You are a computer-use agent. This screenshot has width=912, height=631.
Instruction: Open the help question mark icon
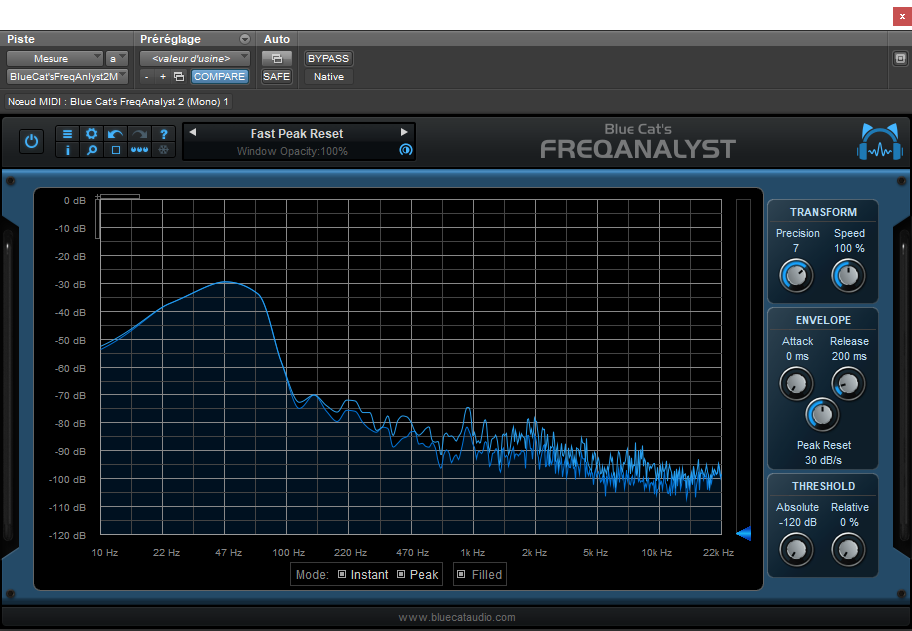[163, 133]
